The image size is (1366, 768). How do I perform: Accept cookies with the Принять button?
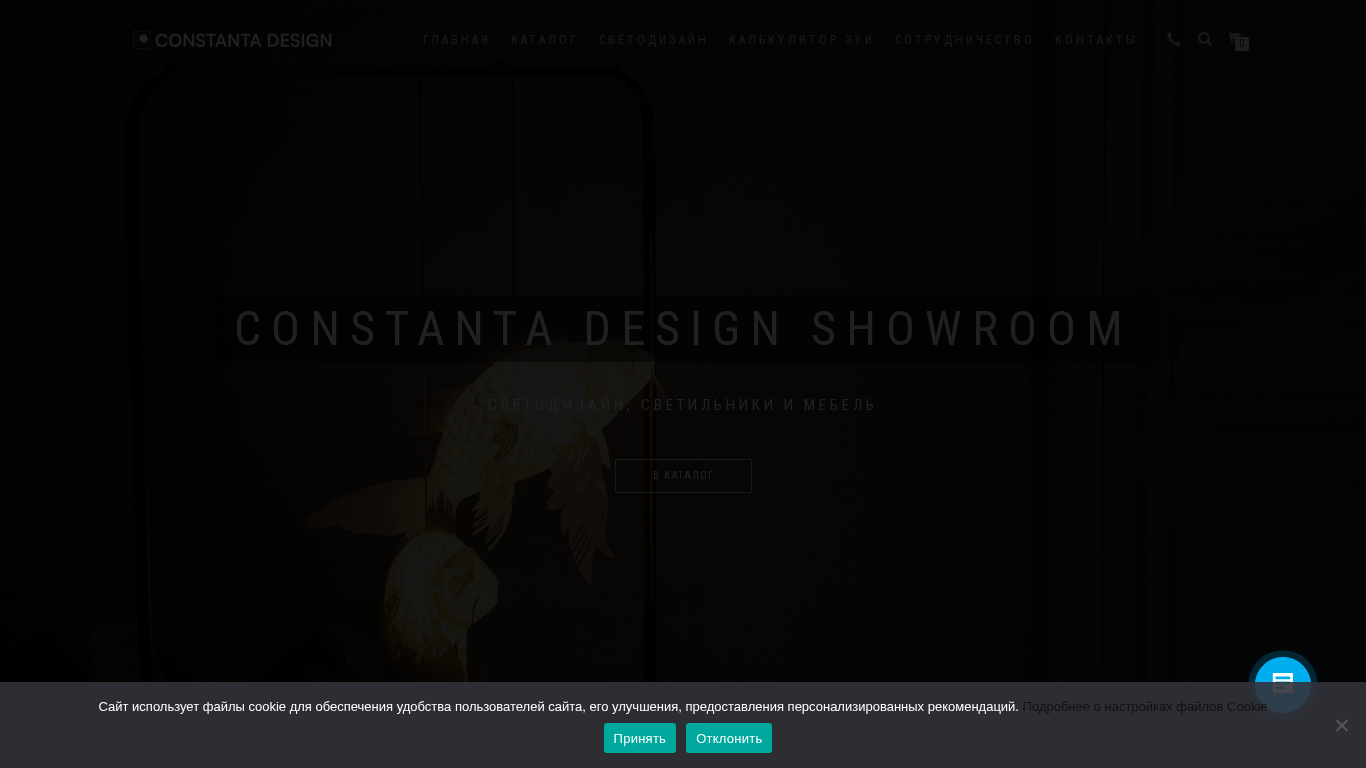(639, 738)
